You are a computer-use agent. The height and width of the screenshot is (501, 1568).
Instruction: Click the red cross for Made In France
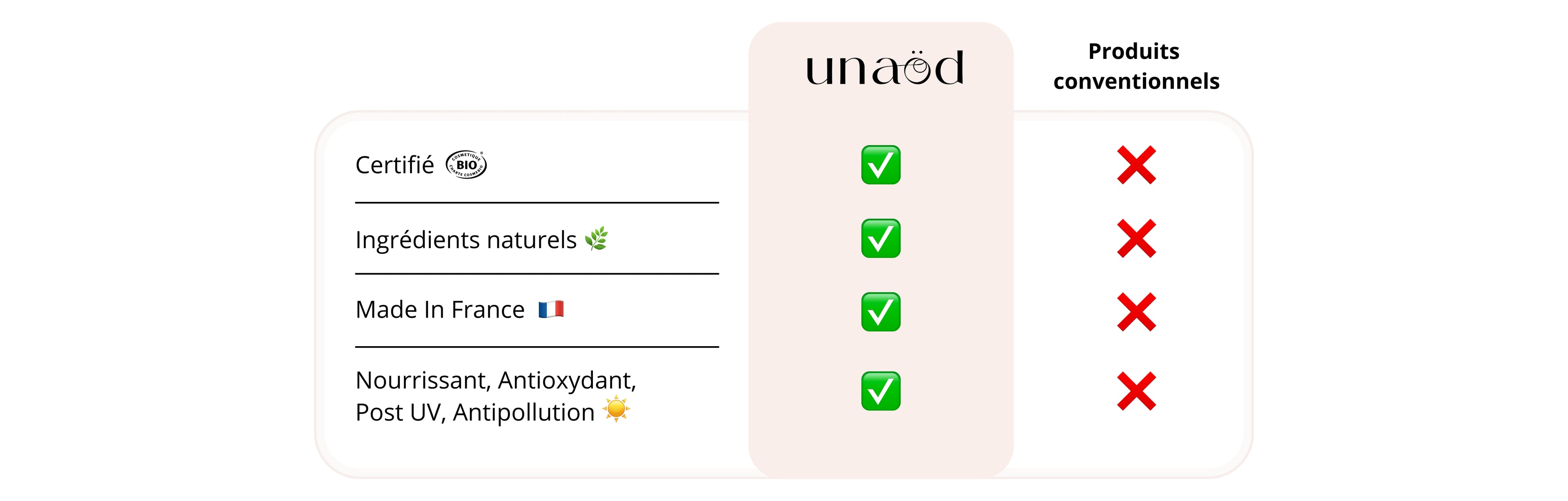pyautogui.click(x=1136, y=312)
